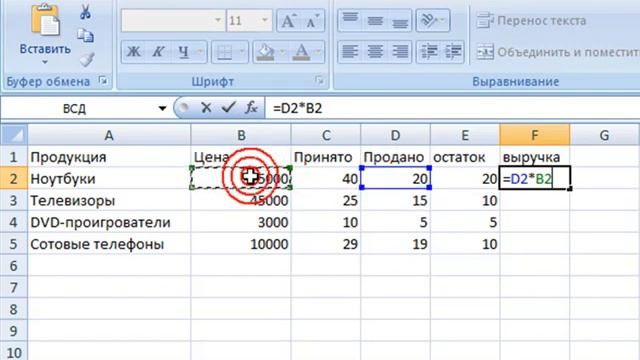Click the cell borders icon

click(x=224, y=52)
